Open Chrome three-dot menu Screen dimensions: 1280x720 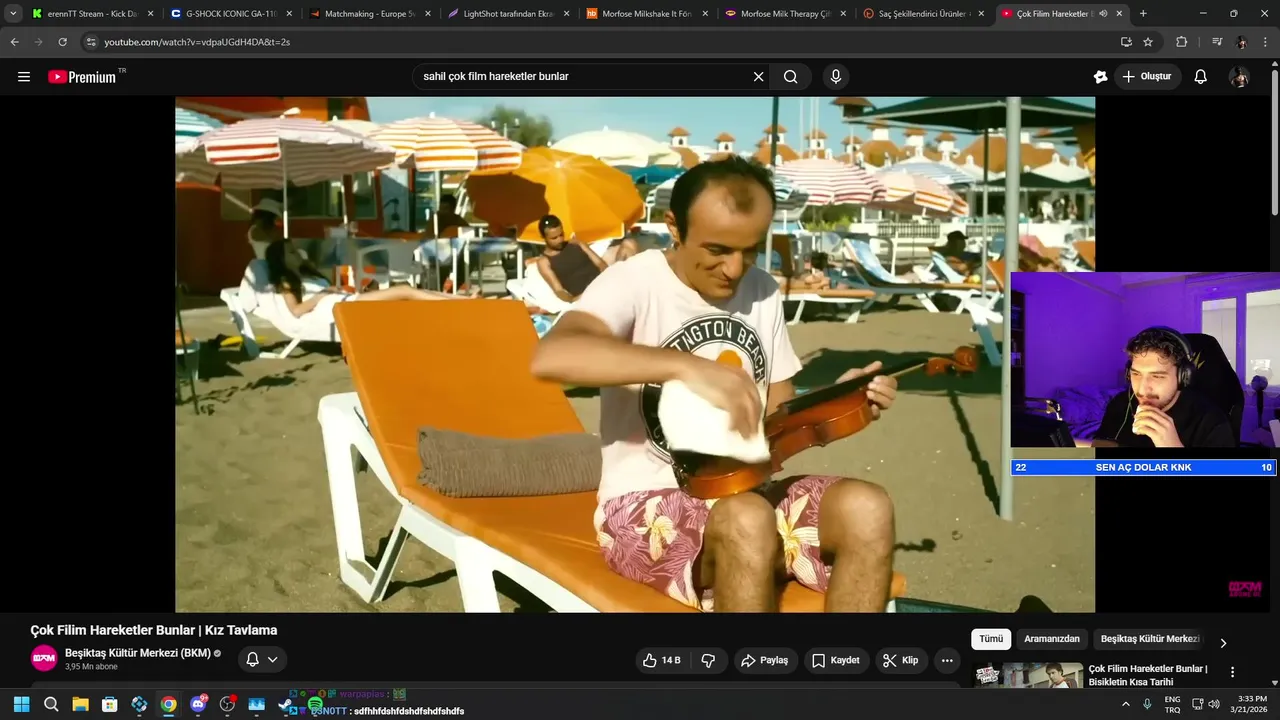1267,42
